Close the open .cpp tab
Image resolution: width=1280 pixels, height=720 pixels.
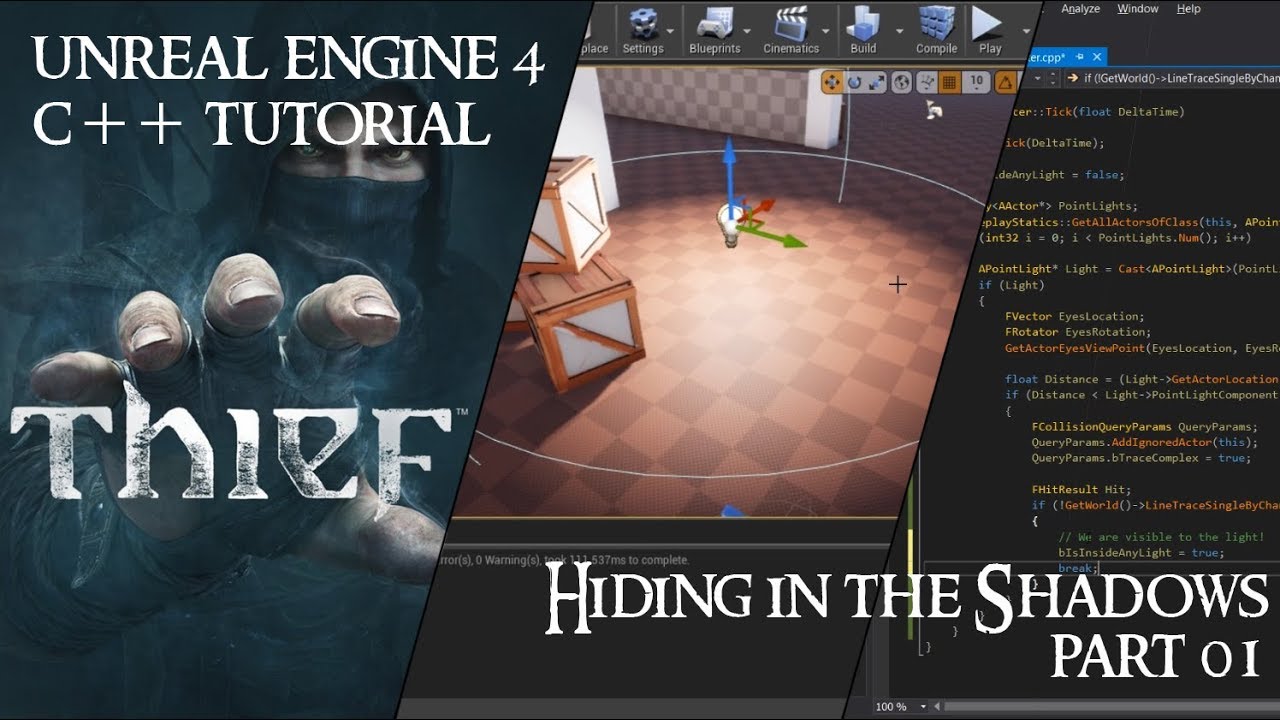(x=1097, y=57)
